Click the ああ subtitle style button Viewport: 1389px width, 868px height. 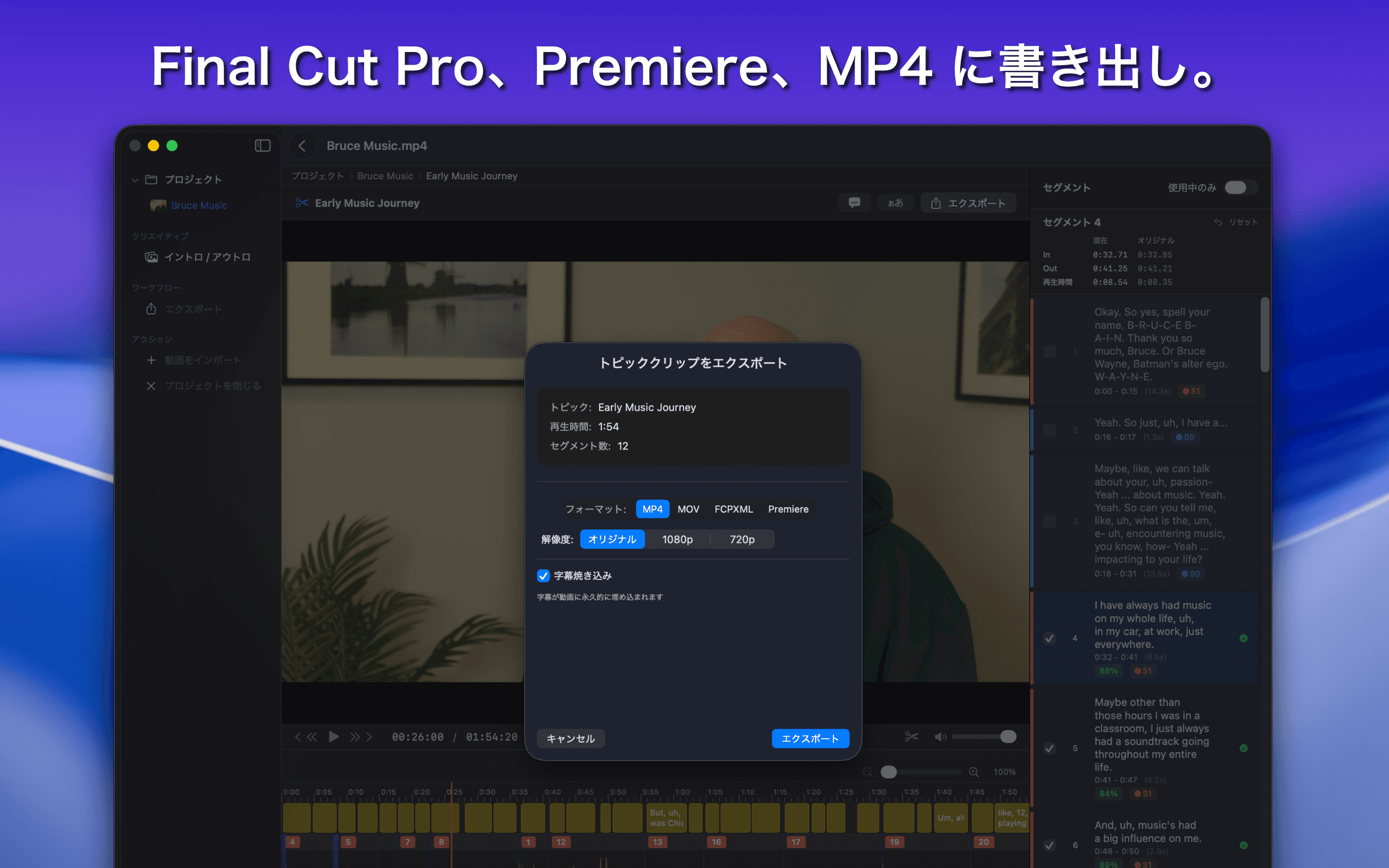click(x=895, y=203)
